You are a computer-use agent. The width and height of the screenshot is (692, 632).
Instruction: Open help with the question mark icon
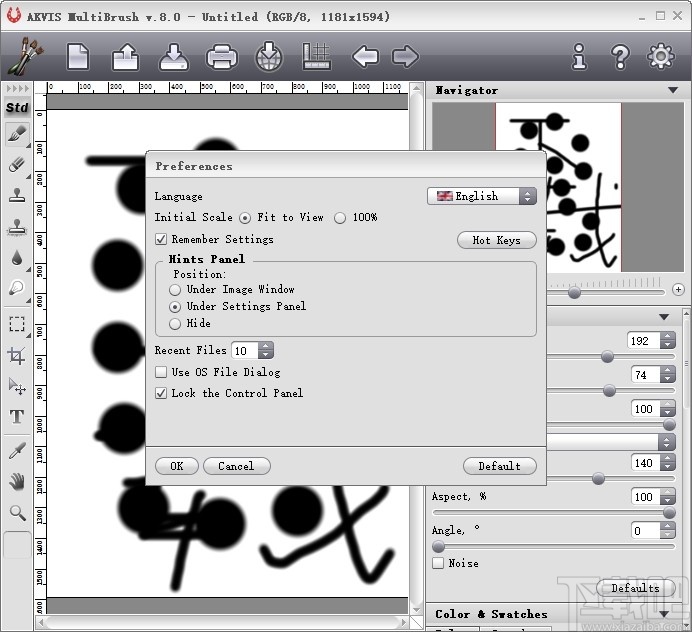(620, 56)
